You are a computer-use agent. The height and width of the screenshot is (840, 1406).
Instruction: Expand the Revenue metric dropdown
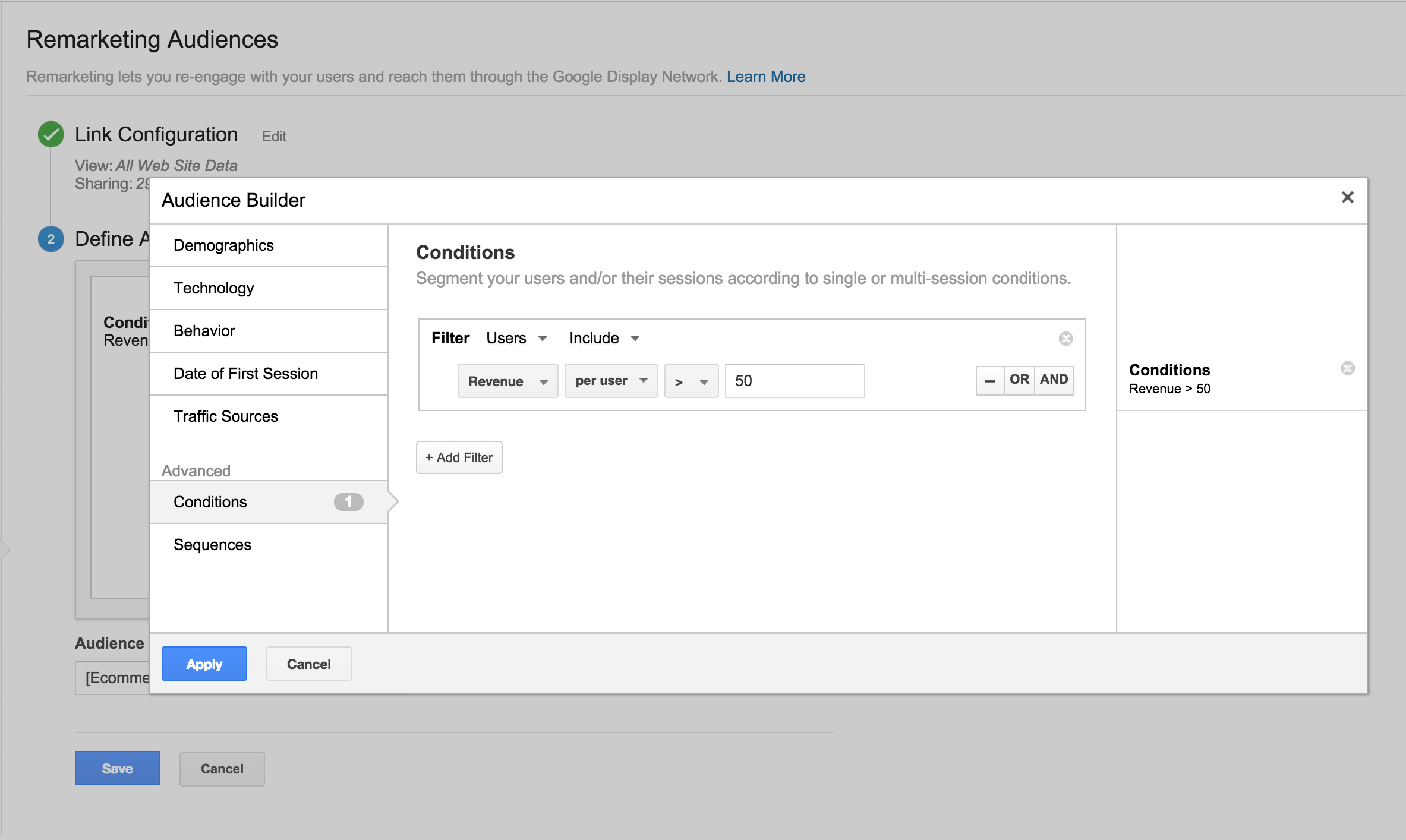[507, 381]
